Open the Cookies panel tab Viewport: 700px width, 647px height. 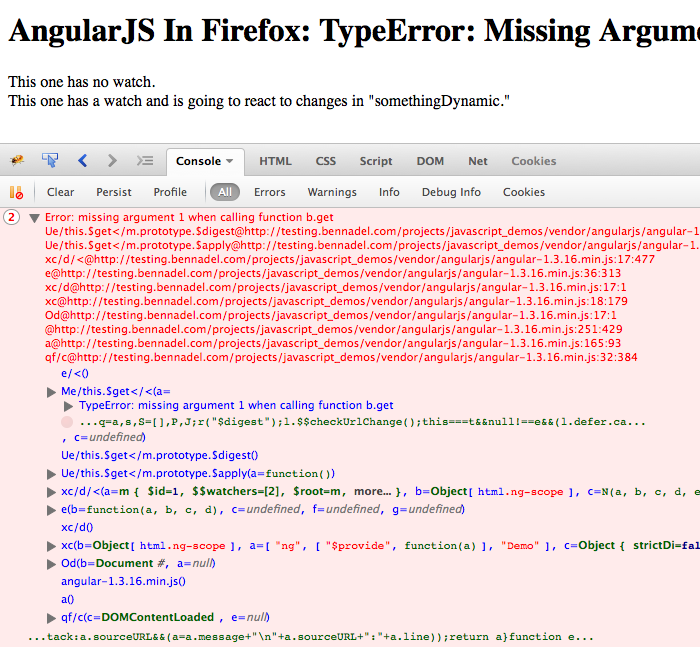tap(534, 161)
